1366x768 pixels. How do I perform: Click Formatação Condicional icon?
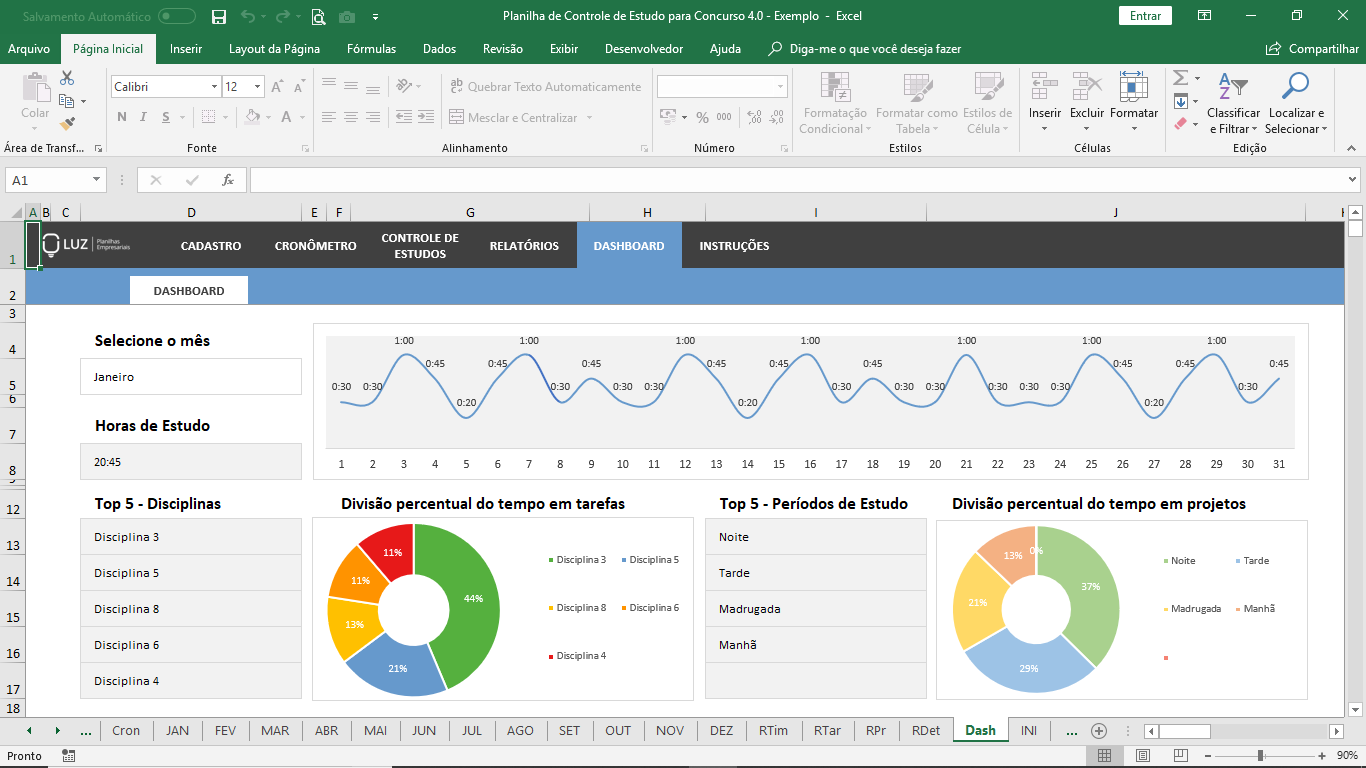pyautogui.click(x=835, y=88)
